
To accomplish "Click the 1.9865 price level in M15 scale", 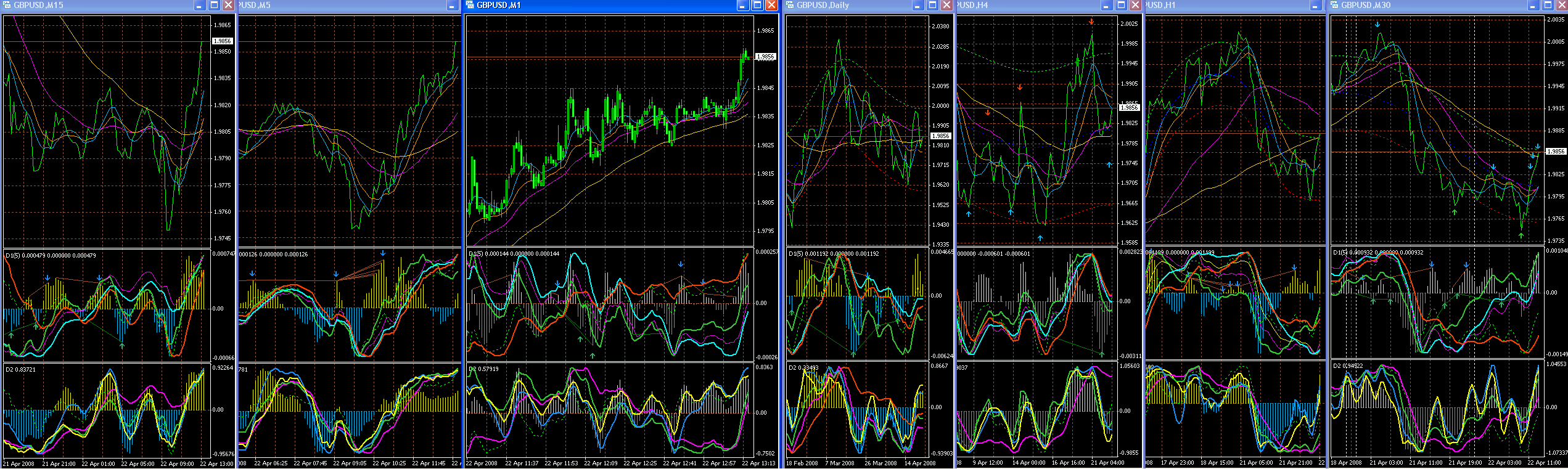I will pos(223,25).
